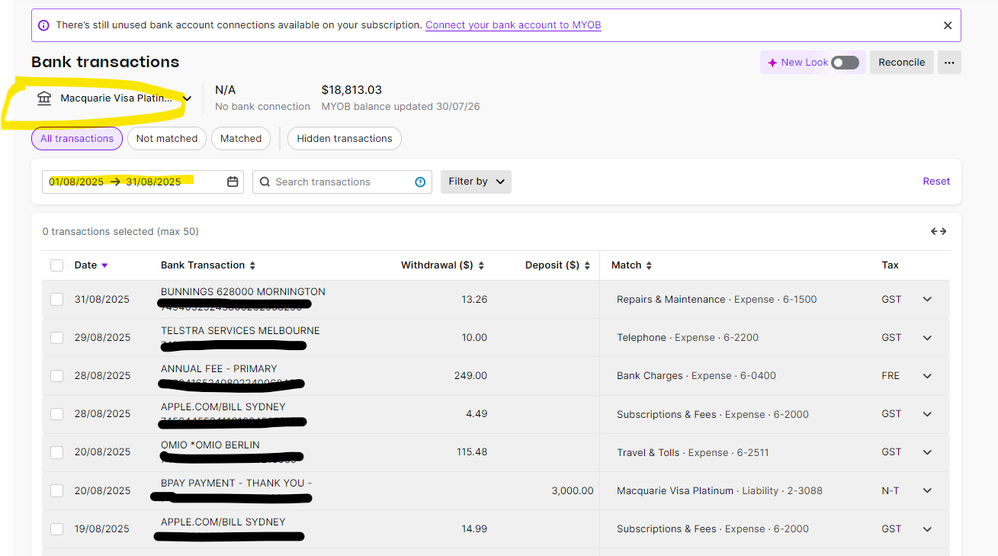The width and height of the screenshot is (998, 556).
Task: Select the Hidden transactions tab
Action: (x=344, y=138)
